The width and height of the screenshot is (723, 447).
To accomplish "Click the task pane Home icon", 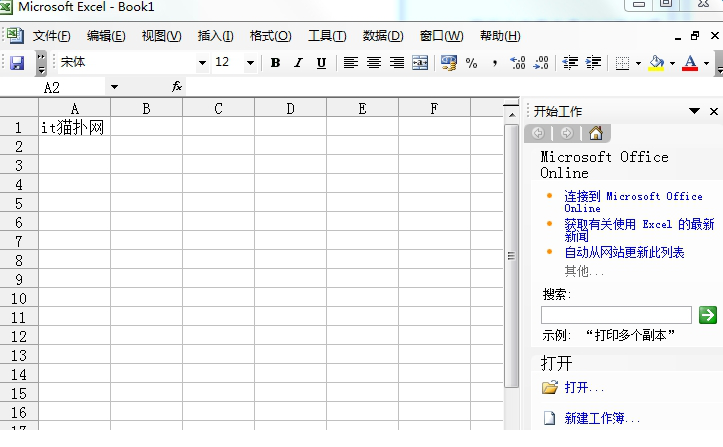I will click(x=596, y=133).
